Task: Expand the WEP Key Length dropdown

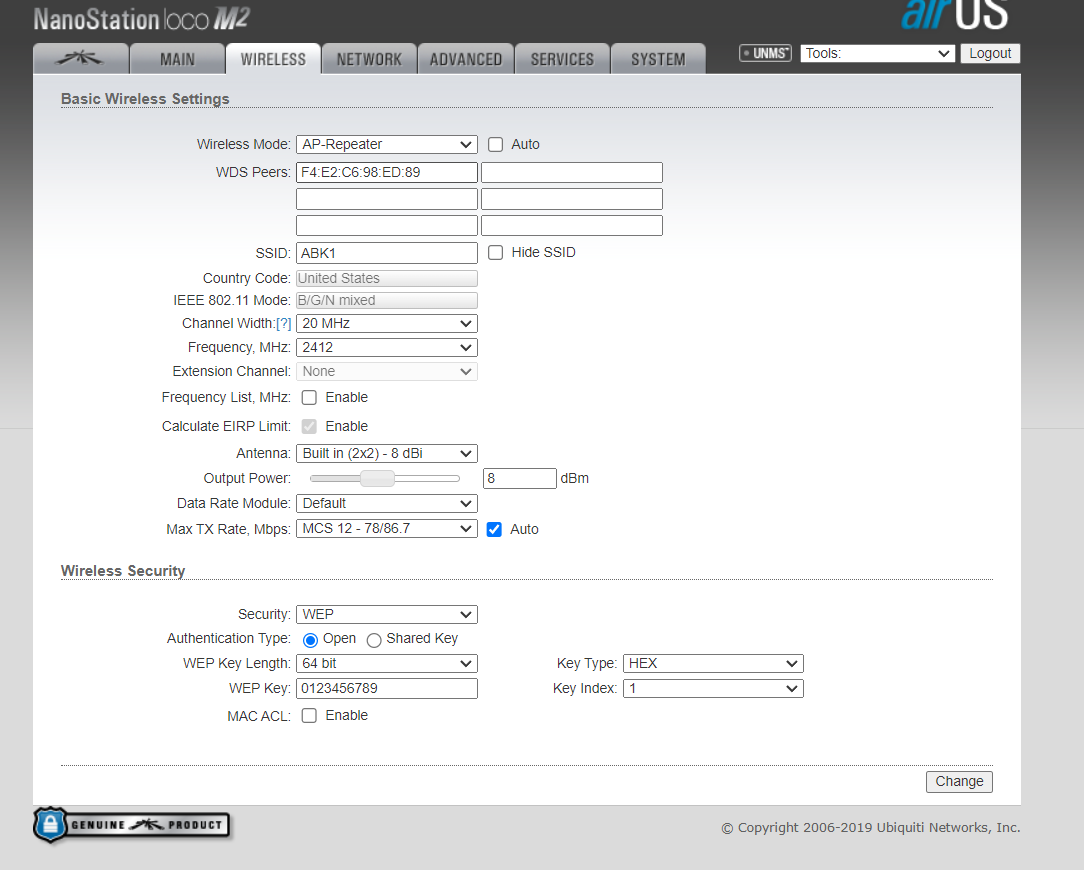Action: point(386,663)
